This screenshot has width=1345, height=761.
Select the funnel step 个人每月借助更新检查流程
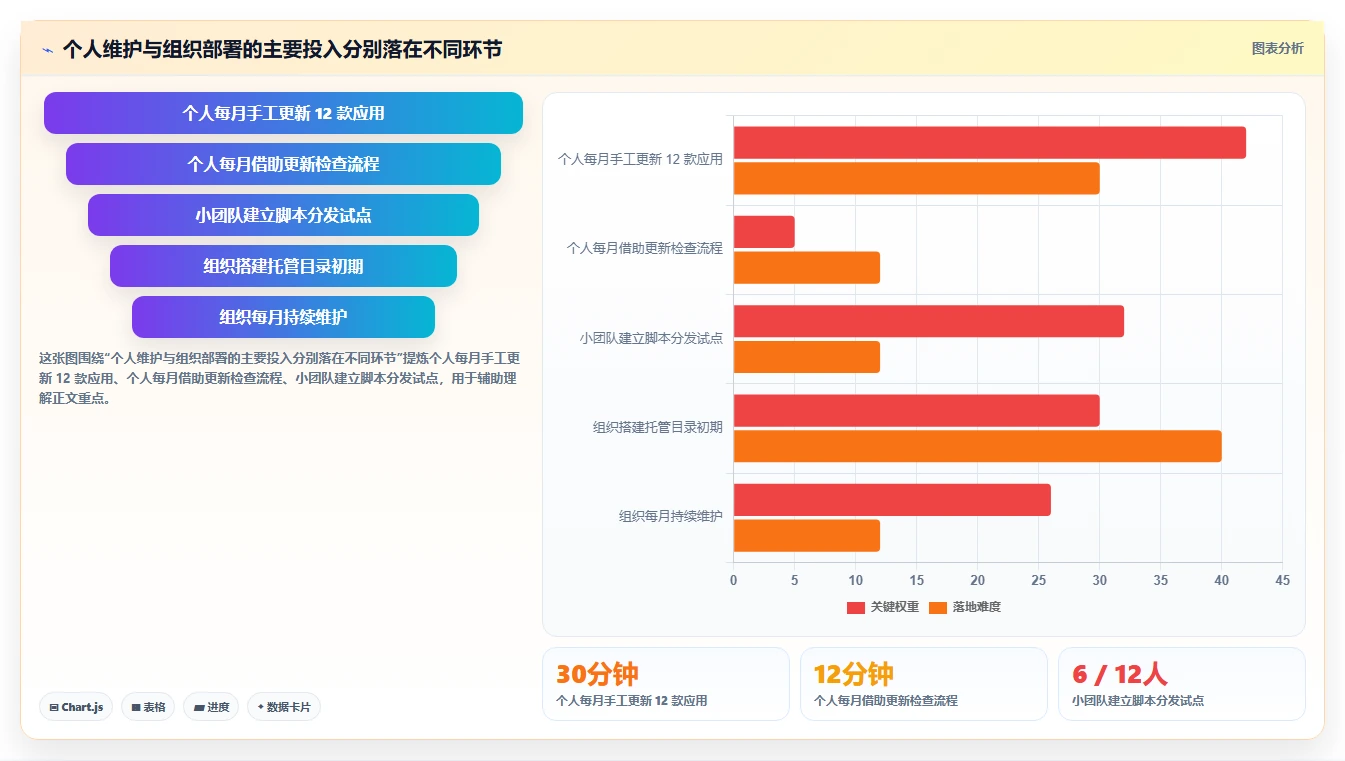click(283, 164)
